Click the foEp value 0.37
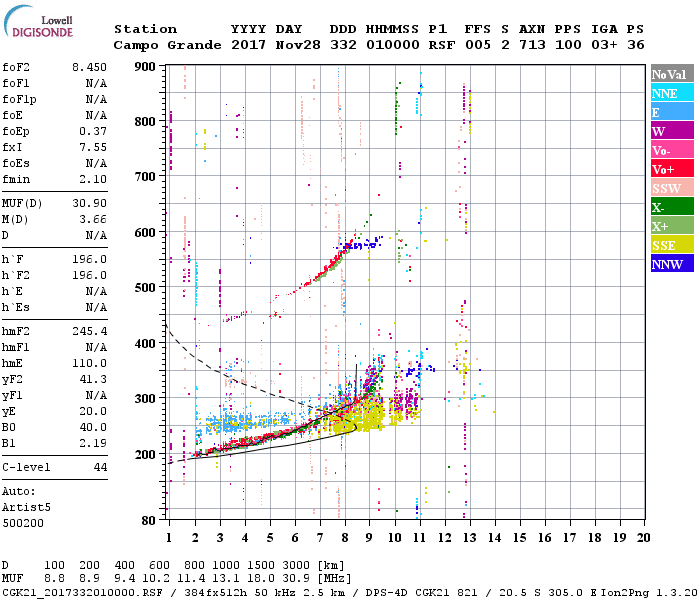 pos(93,131)
